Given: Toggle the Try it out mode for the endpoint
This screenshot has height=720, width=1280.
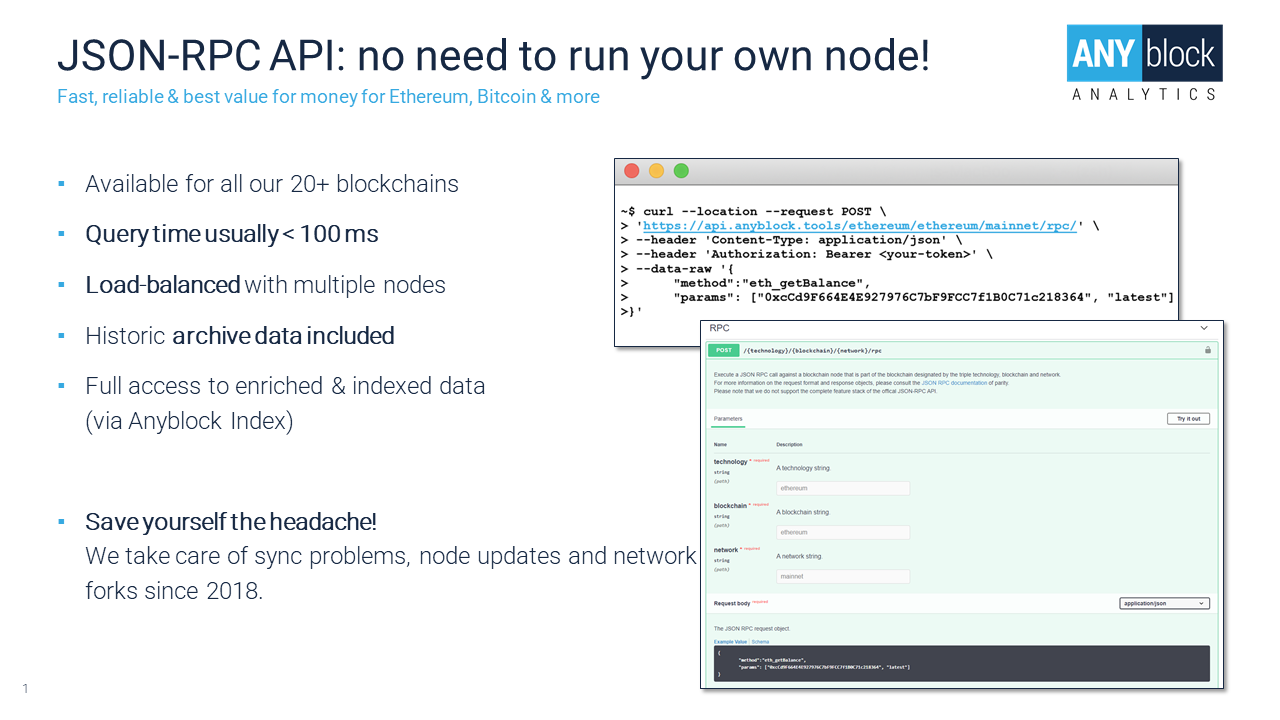Looking at the screenshot, I should 1188,418.
